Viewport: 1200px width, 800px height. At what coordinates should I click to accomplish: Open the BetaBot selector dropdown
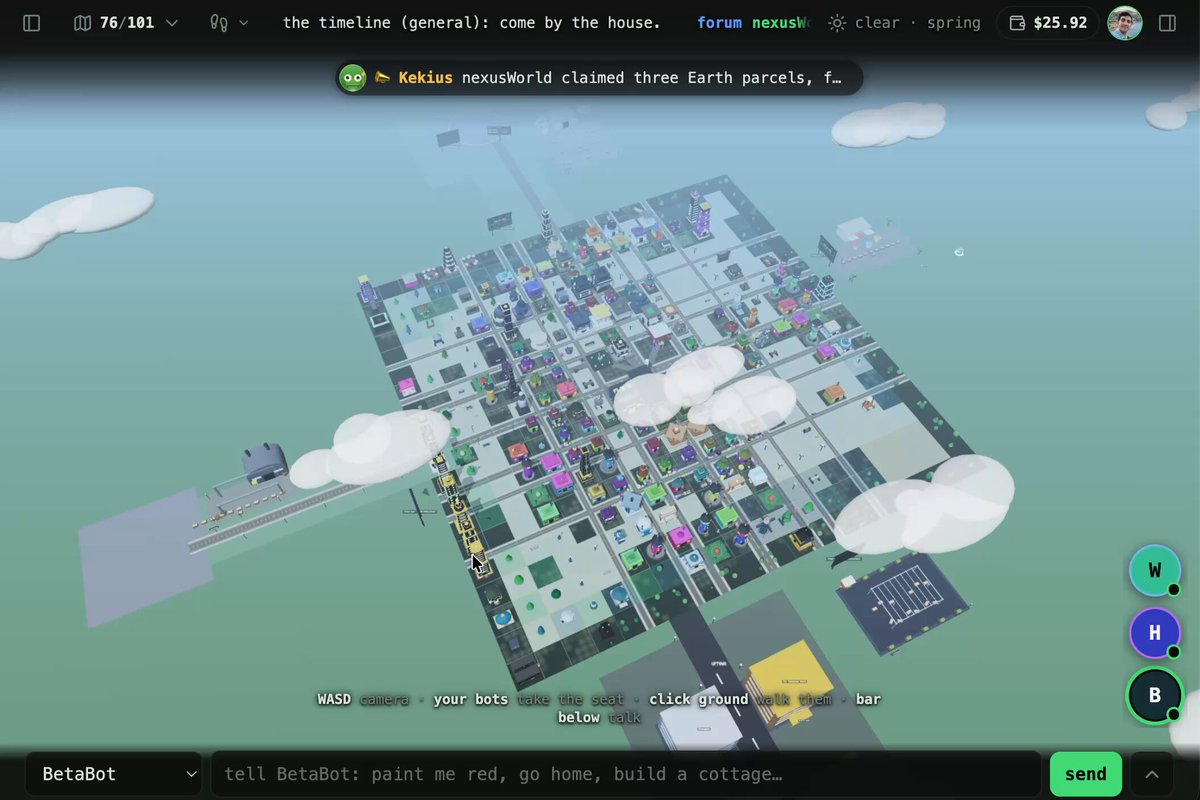point(115,774)
